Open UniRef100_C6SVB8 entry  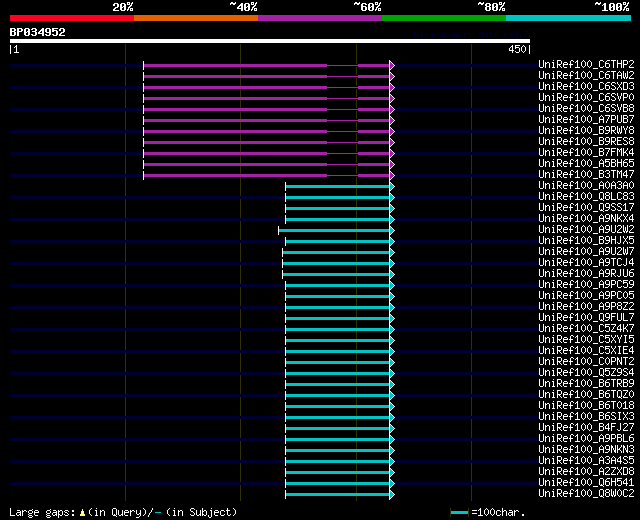pyautogui.click(x=586, y=109)
